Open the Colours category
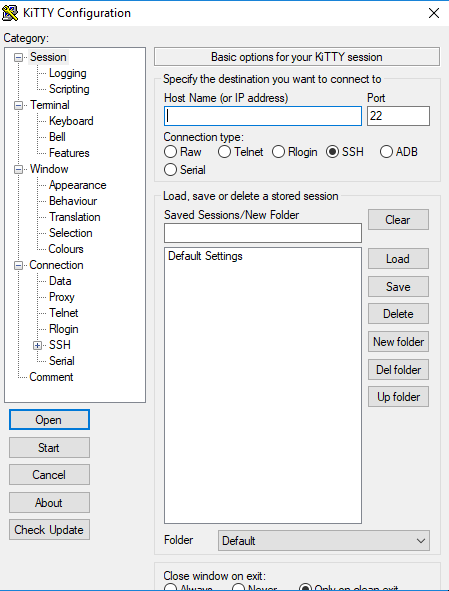449x591 pixels. coord(66,249)
